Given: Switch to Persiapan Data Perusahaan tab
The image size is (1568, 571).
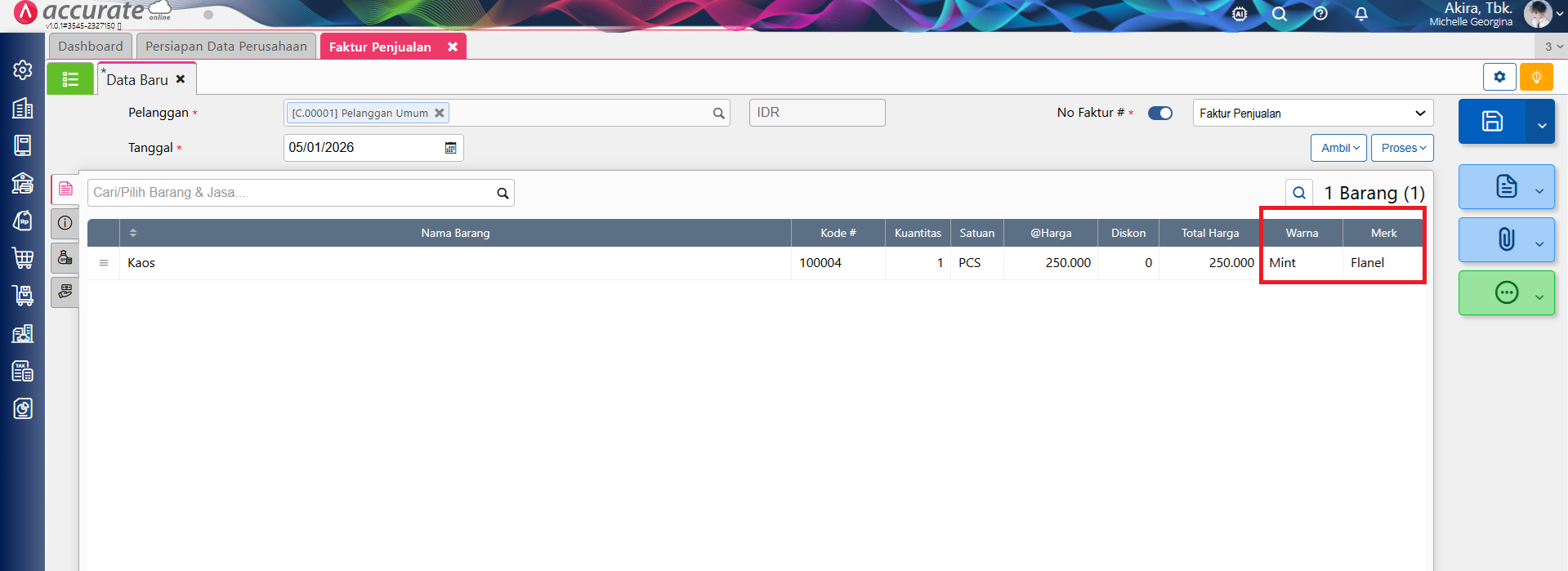Looking at the screenshot, I should pyautogui.click(x=226, y=47).
